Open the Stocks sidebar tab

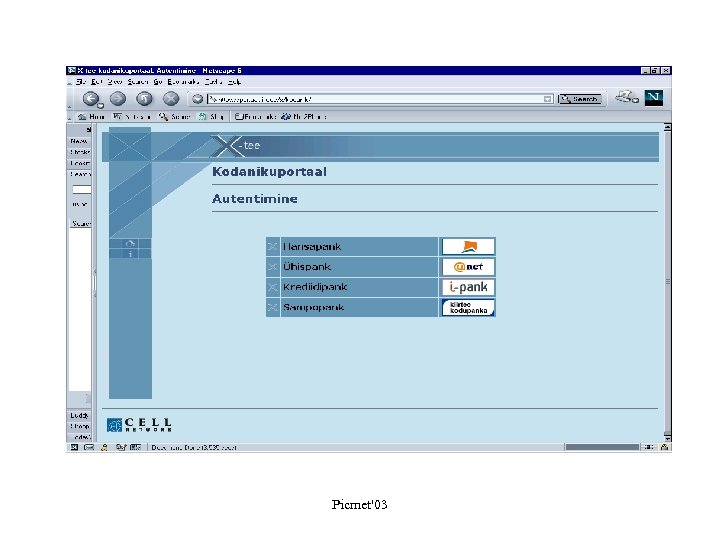click(x=79, y=152)
